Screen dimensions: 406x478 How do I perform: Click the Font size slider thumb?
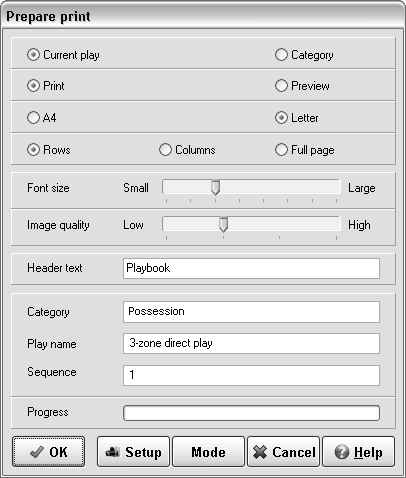pos(216,188)
